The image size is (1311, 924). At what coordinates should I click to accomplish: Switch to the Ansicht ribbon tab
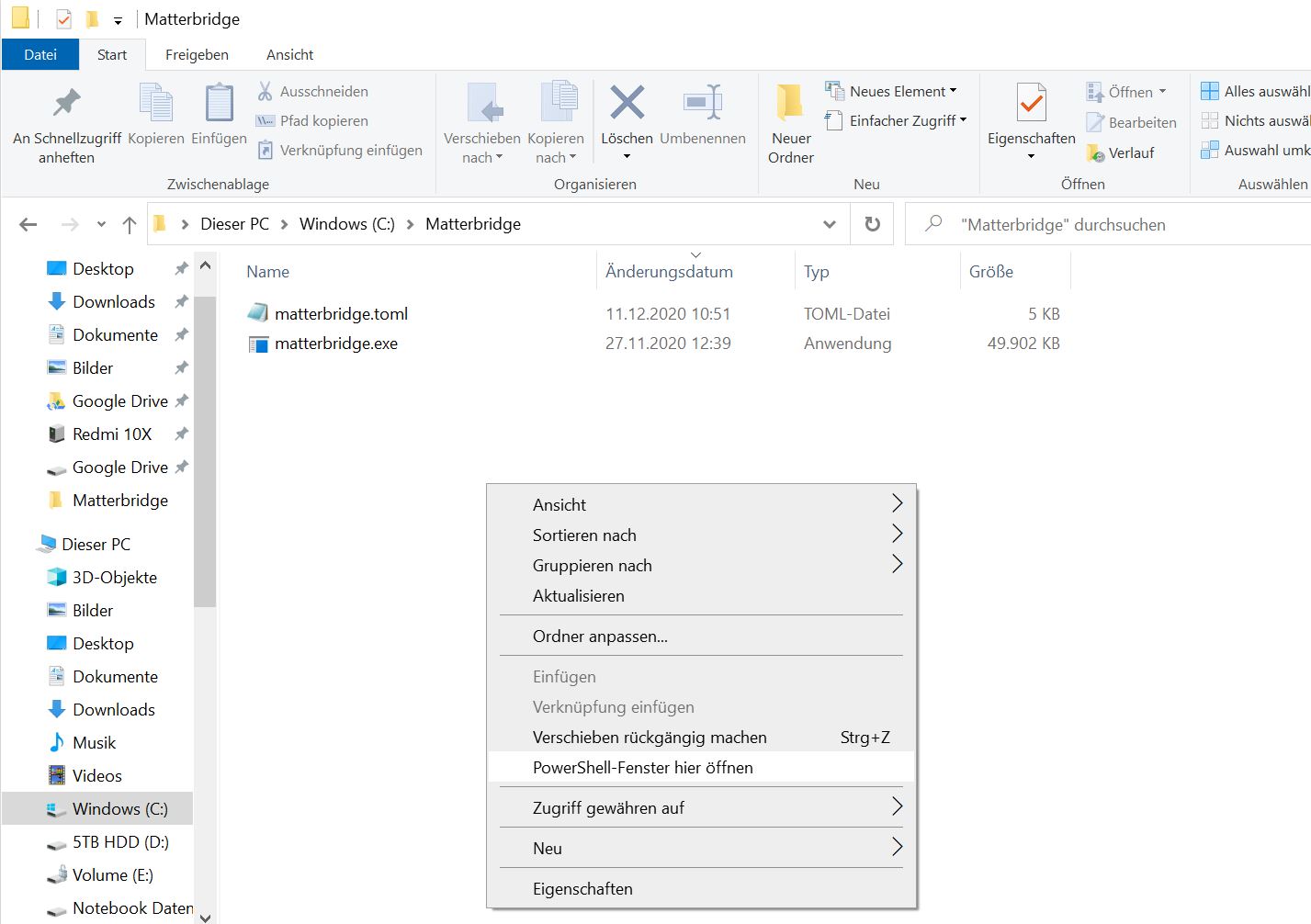(x=290, y=54)
